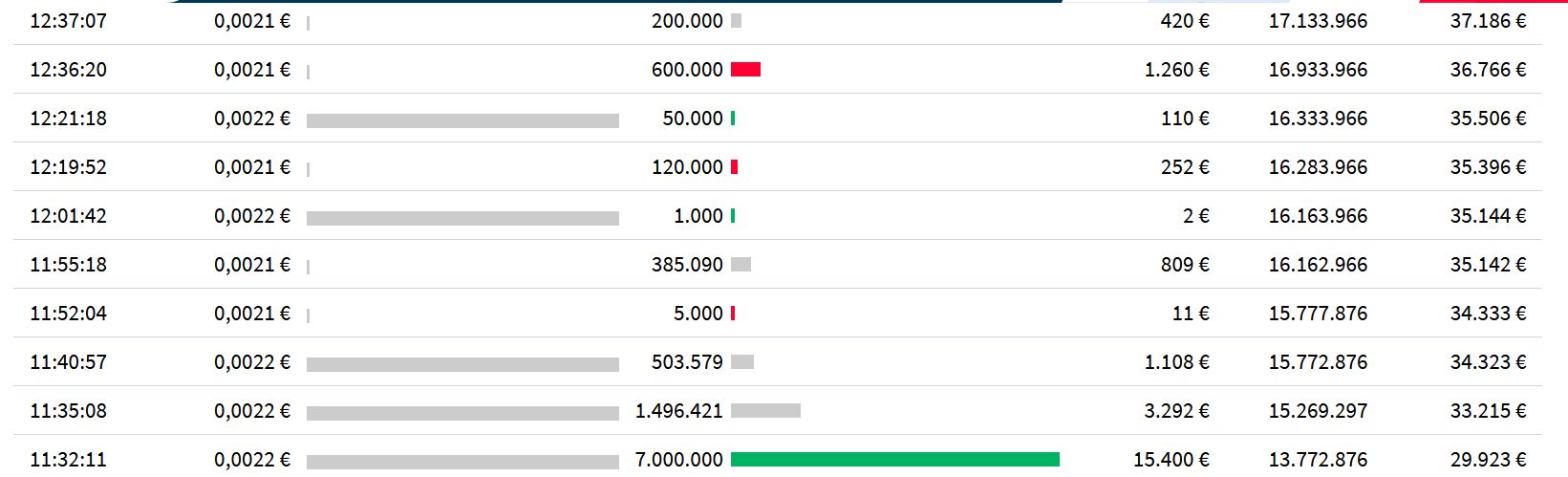Select the red bar beside 120.000 volume

(x=734, y=167)
